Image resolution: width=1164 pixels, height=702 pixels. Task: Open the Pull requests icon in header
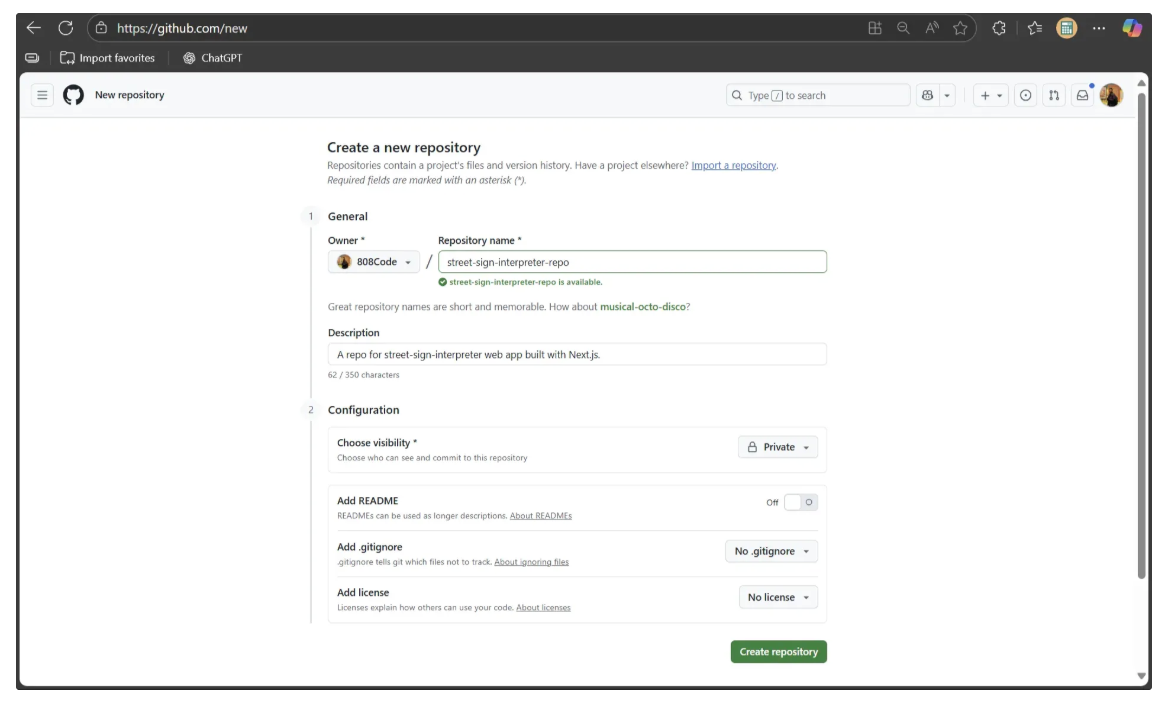(1053, 95)
